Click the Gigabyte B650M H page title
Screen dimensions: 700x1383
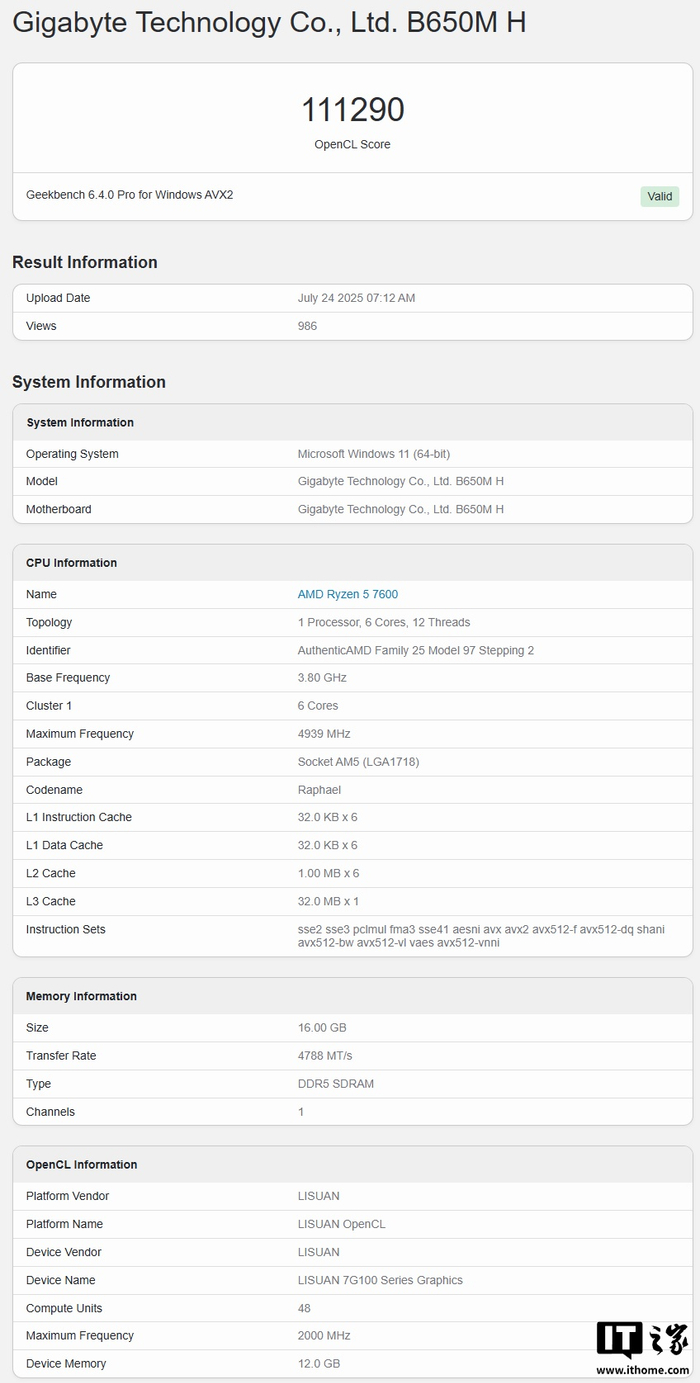pyautogui.click(x=269, y=23)
